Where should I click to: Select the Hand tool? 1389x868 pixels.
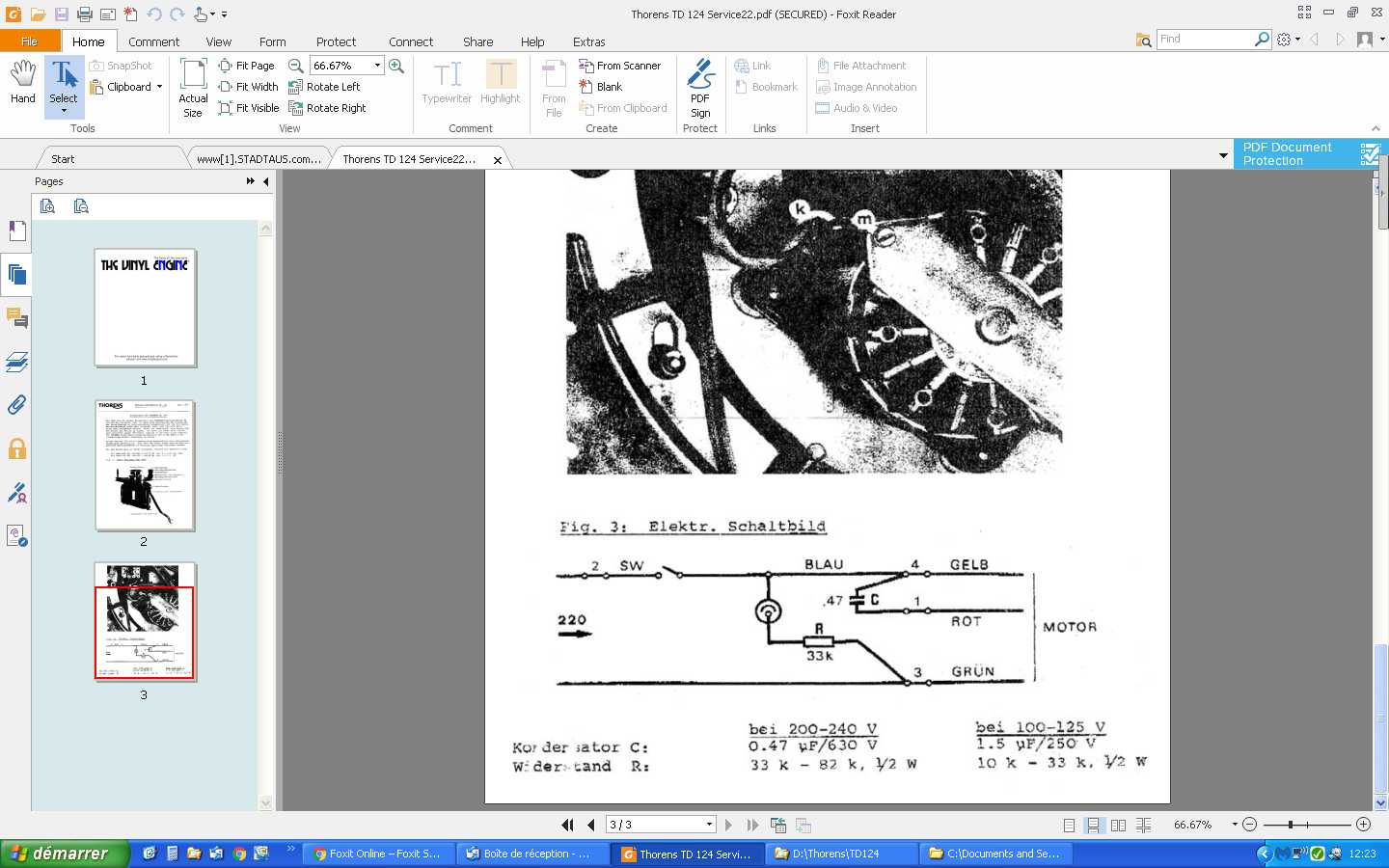pyautogui.click(x=22, y=83)
